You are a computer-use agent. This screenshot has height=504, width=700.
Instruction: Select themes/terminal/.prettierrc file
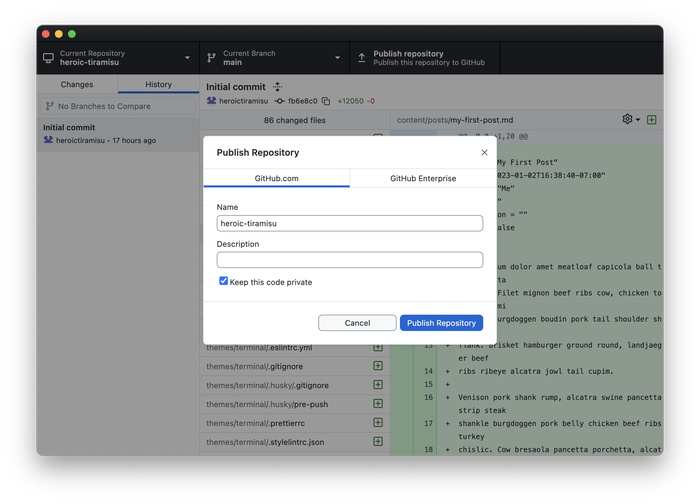(x=294, y=423)
